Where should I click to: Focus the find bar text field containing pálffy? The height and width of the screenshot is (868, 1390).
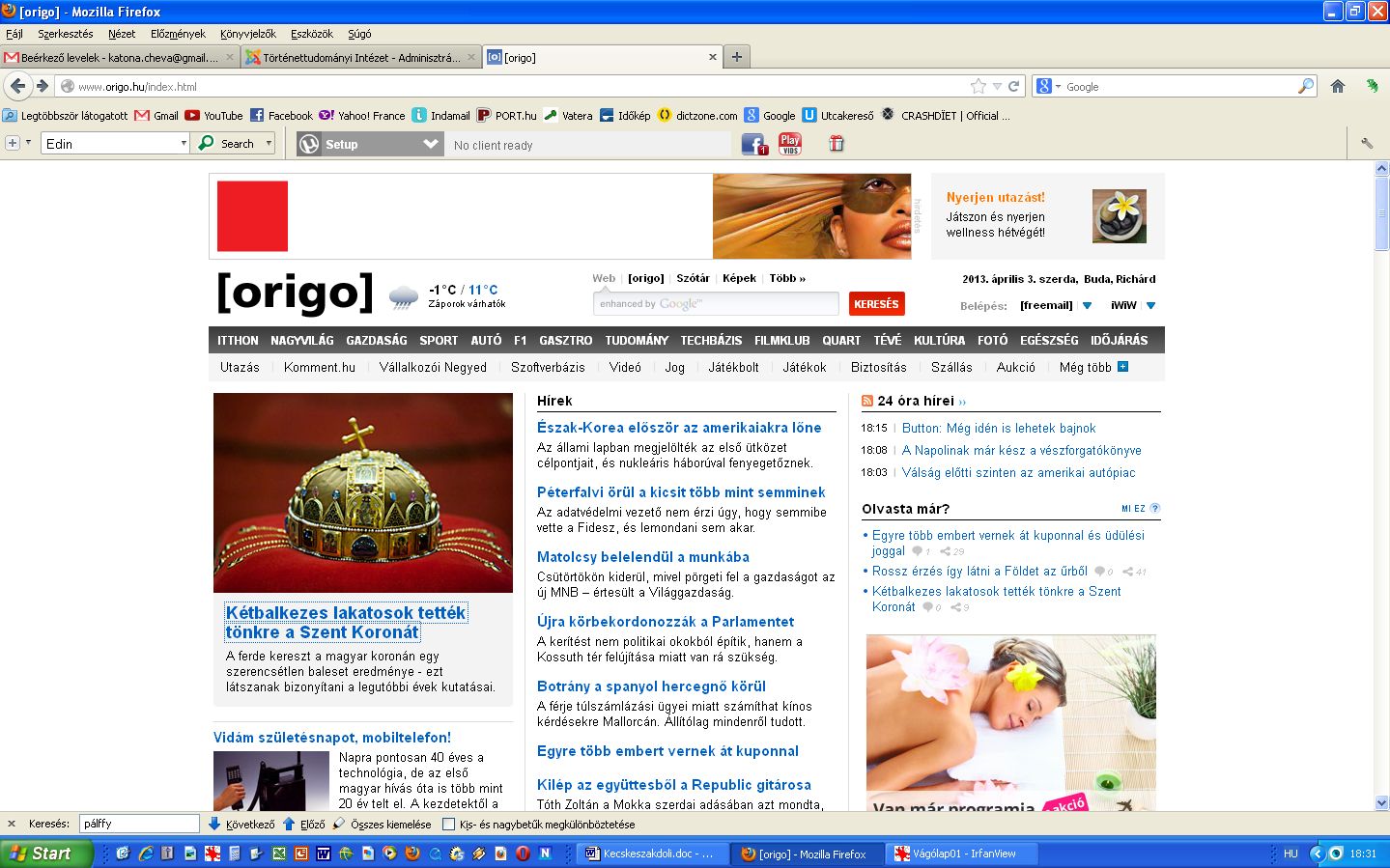[x=139, y=824]
